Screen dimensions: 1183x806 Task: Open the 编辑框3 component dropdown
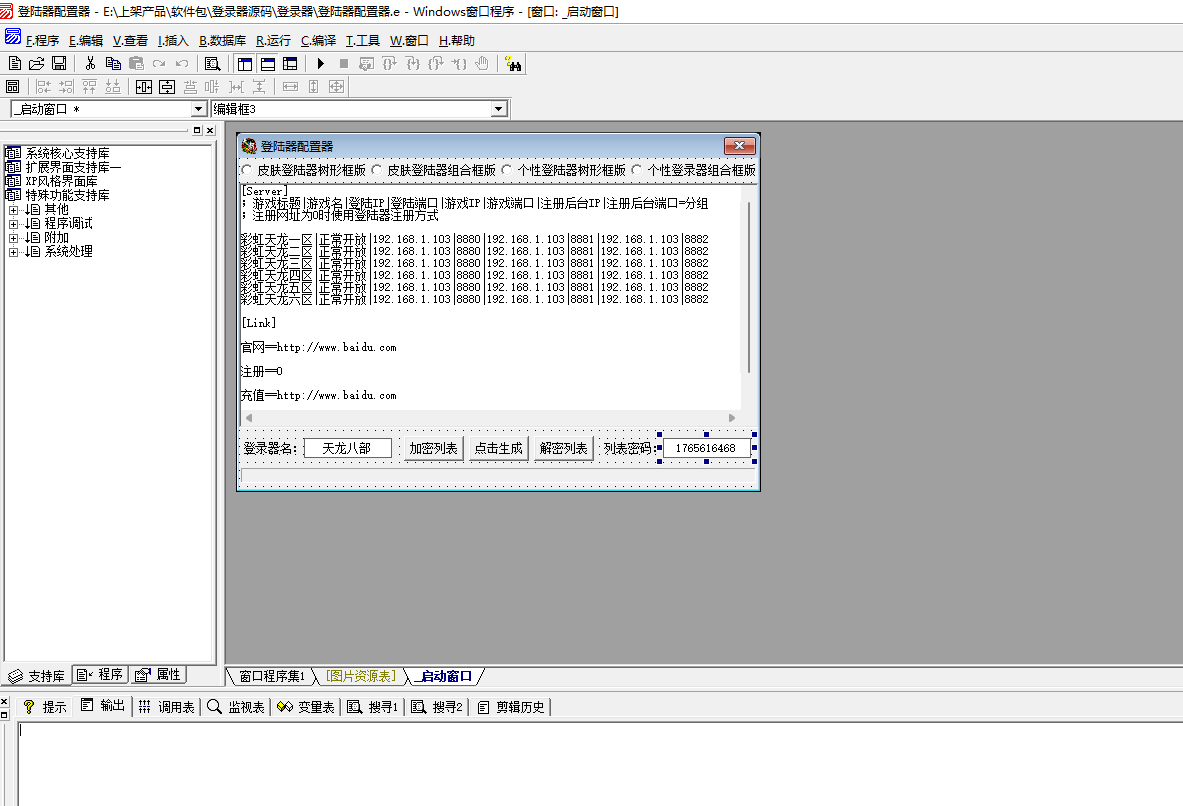click(499, 109)
